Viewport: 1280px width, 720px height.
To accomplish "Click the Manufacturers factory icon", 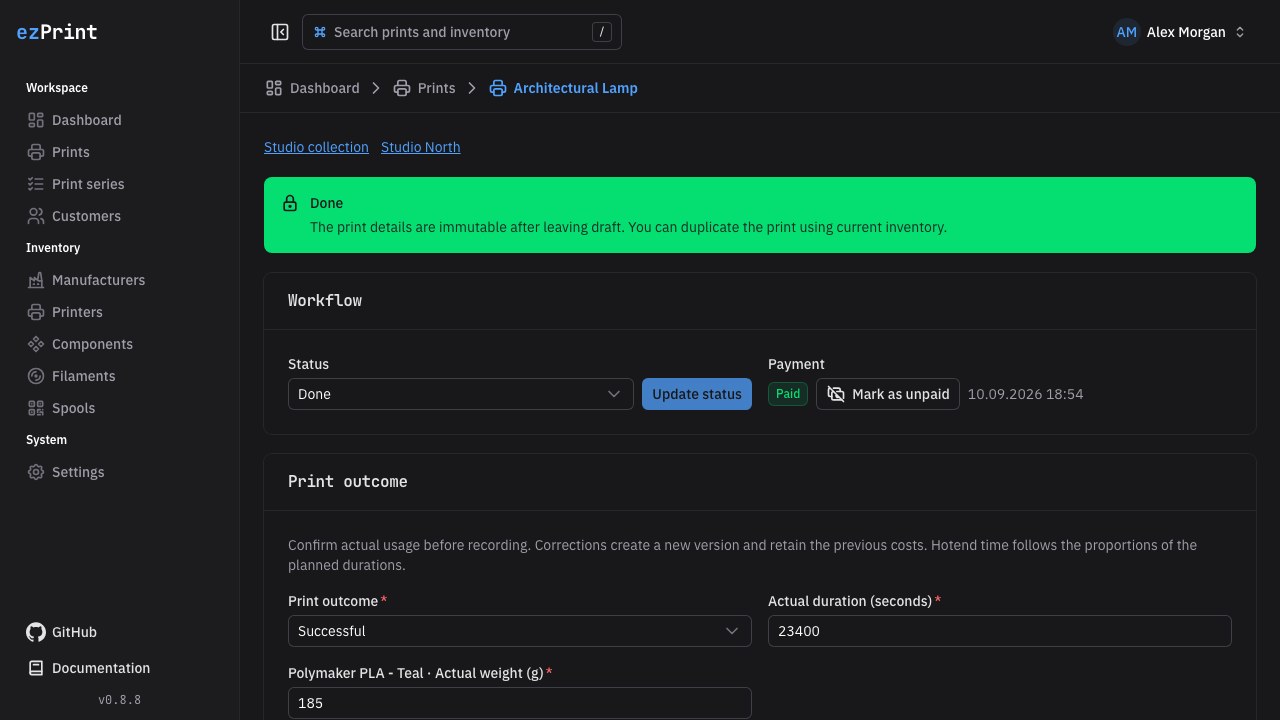I will tap(36, 280).
